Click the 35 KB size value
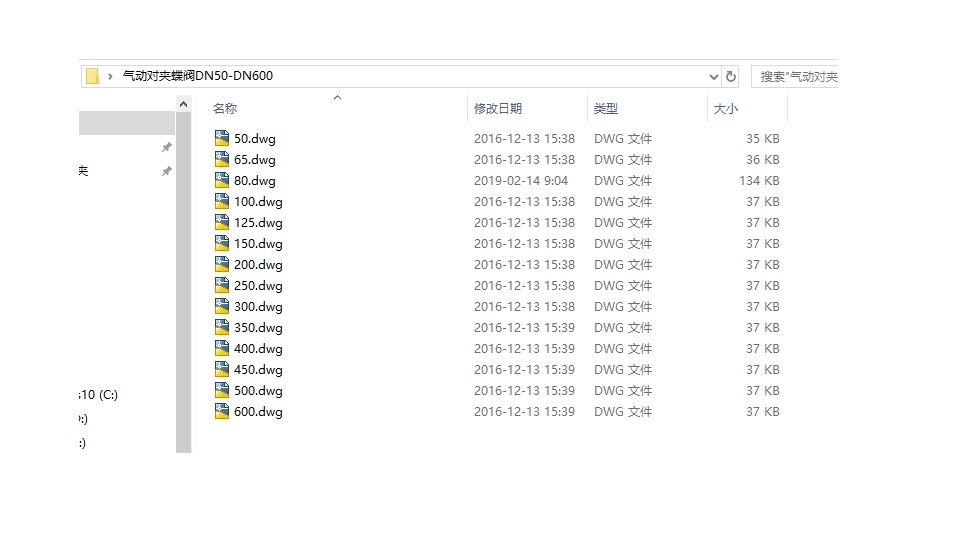This screenshot has height=540, width=960. tap(763, 138)
